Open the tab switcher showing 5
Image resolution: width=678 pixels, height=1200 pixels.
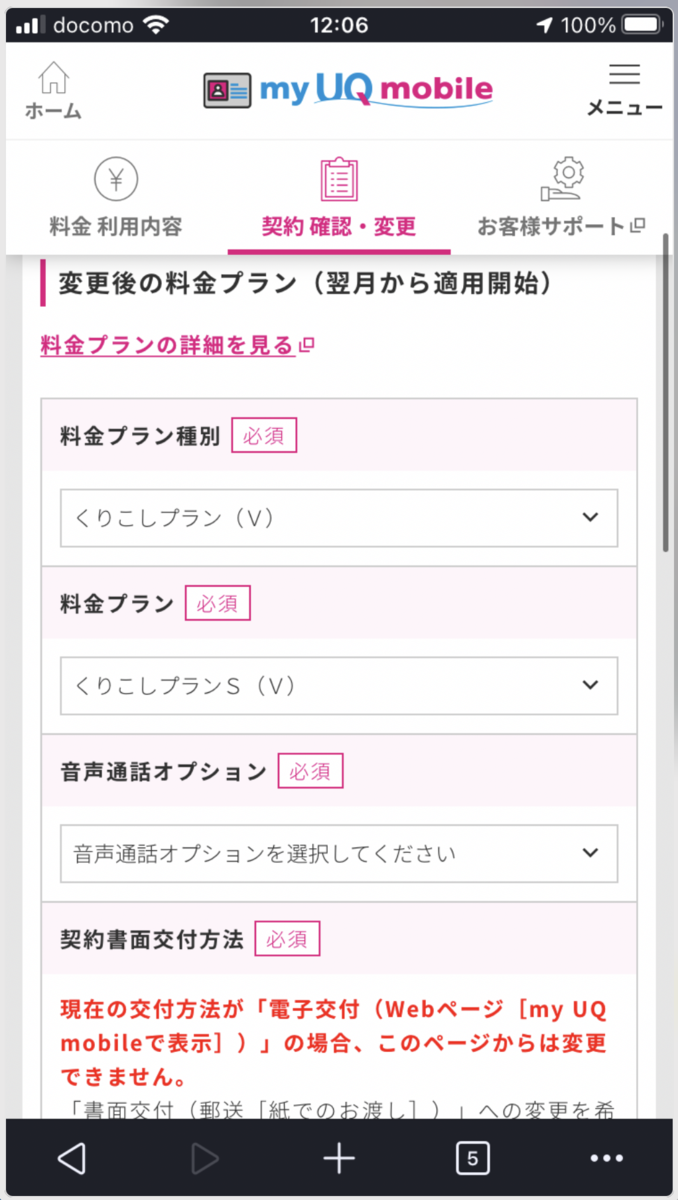pyautogui.click(x=472, y=1157)
